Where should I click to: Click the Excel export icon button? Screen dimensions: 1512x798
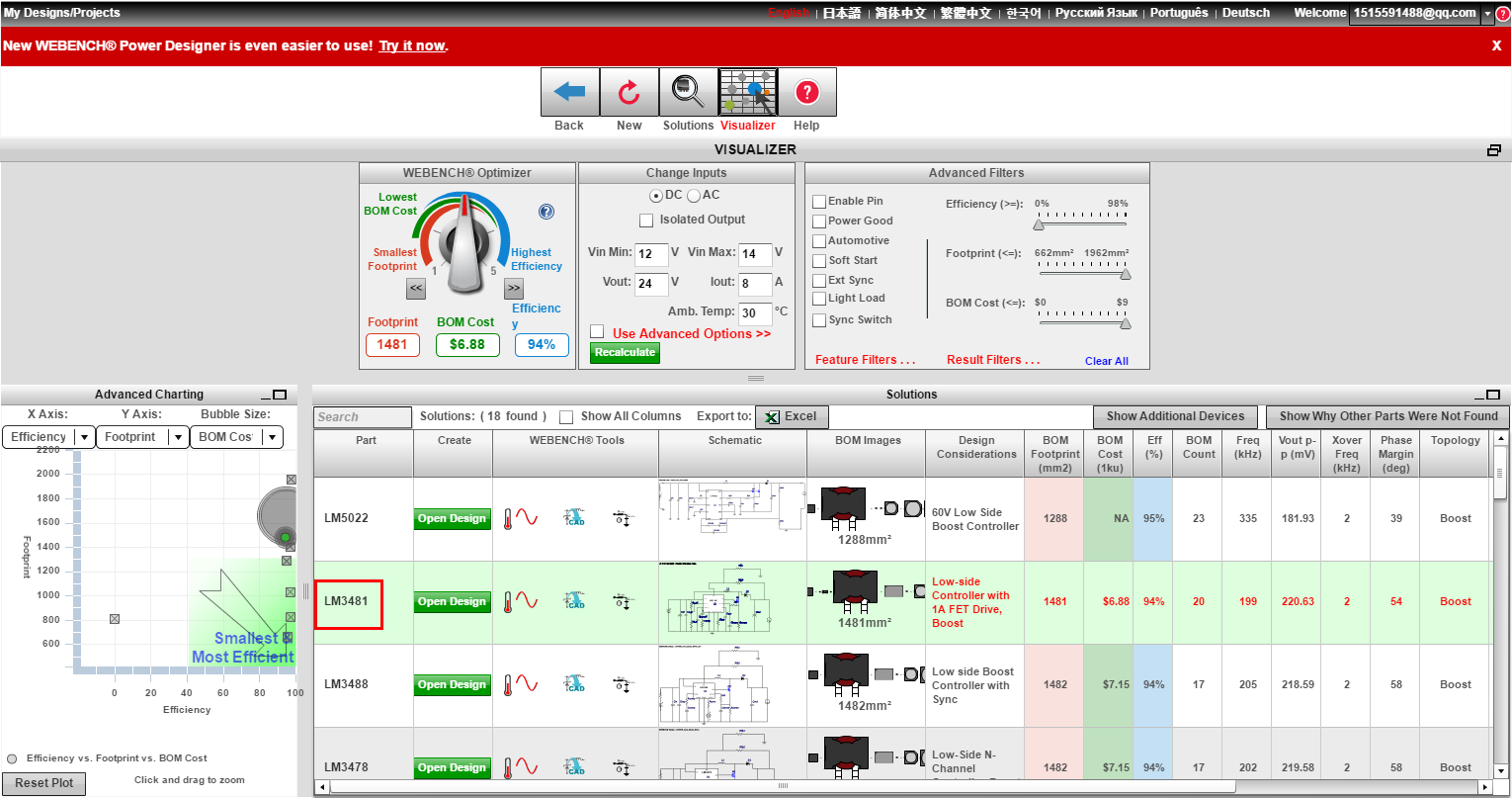792,417
